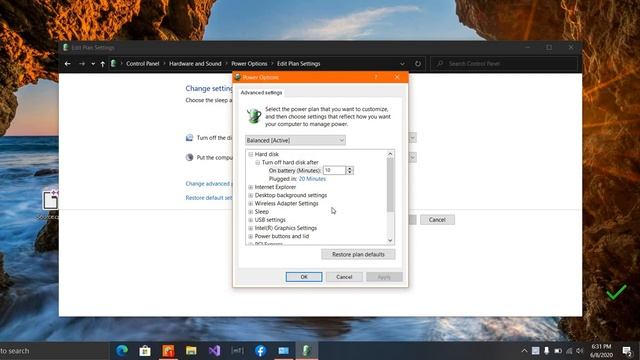Select the Hard disk tree label

click(267, 154)
